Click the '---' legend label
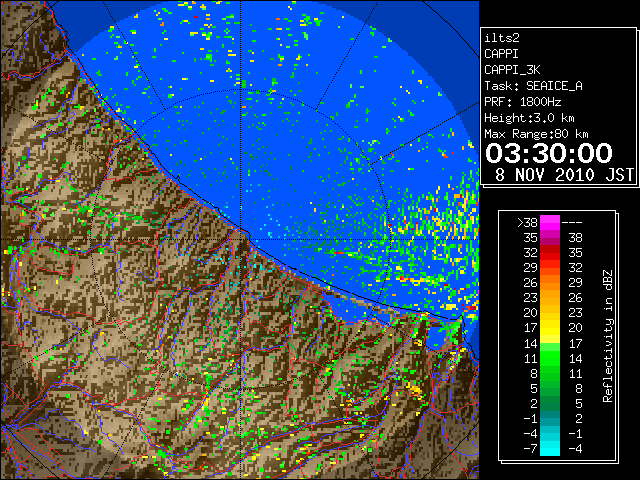Screen dimensions: 640x480 (572, 223)
